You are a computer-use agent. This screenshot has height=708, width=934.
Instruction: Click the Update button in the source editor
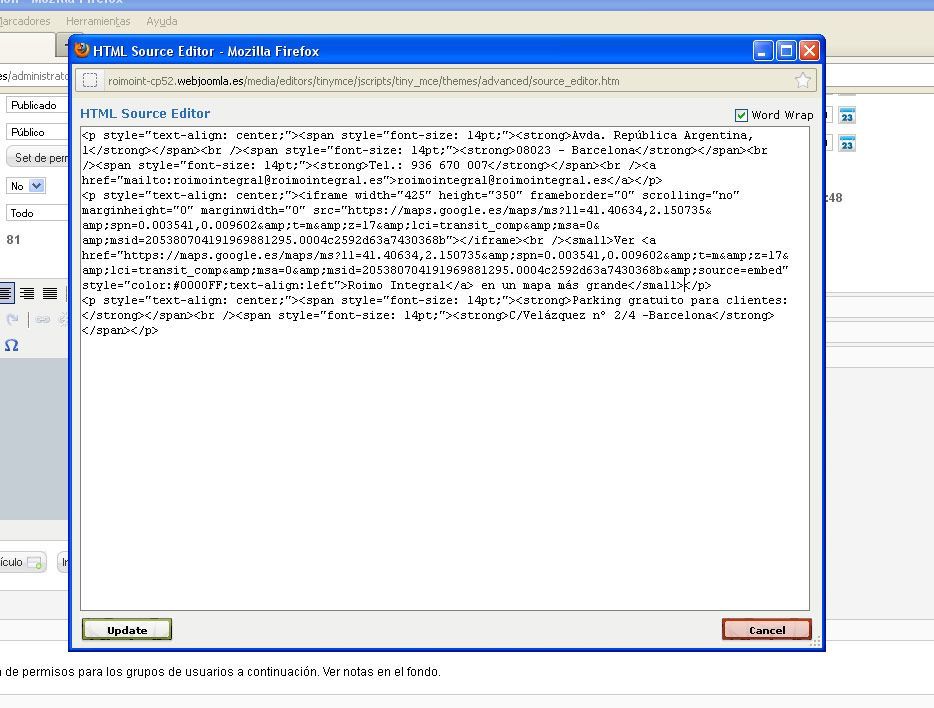click(127, 629)
